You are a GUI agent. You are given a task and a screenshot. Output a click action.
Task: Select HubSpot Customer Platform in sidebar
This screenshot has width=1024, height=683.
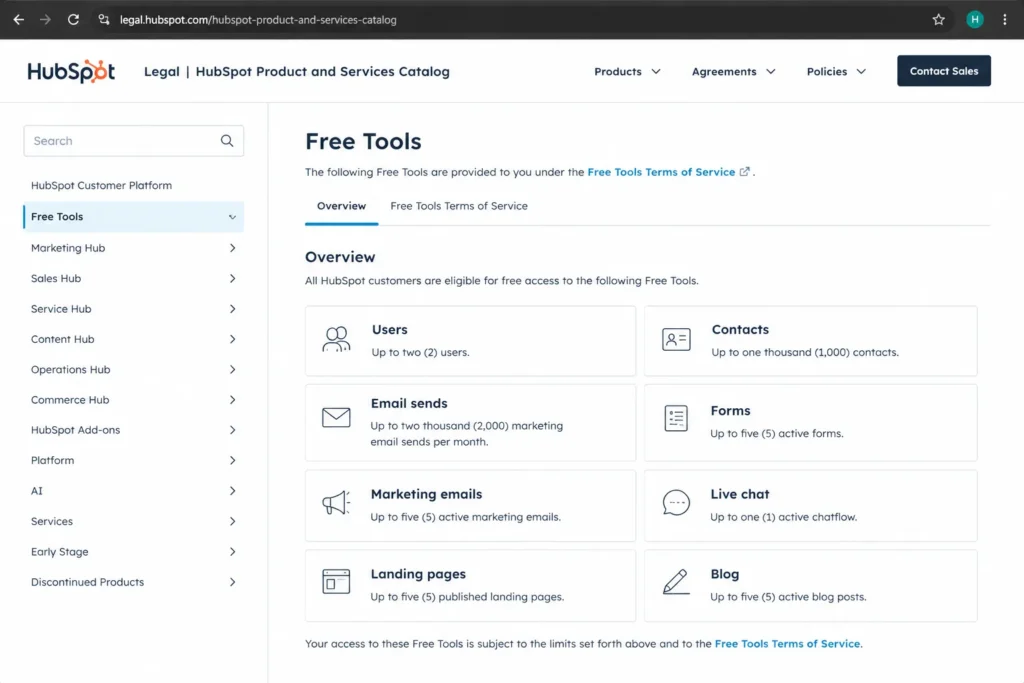[x=101, y=185]
